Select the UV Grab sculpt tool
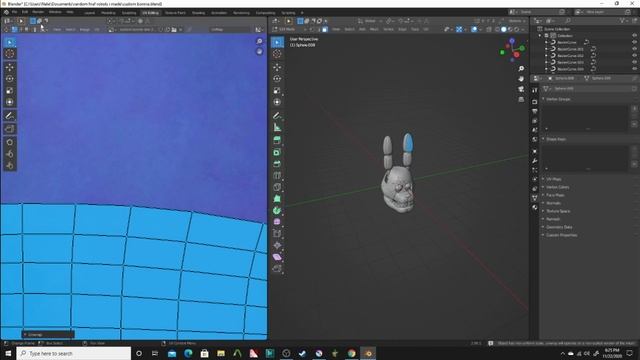Screen dimensions: 640x360 click(10, 142)
